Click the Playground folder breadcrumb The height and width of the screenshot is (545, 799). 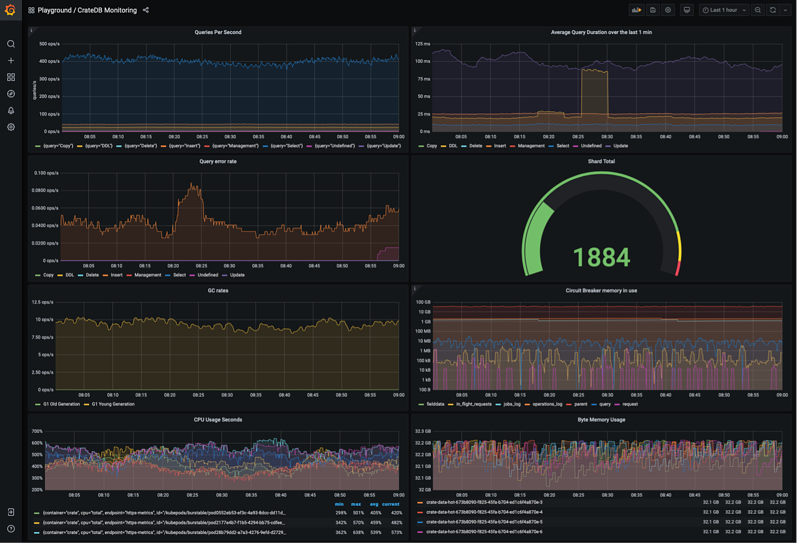pyautogui.click(x=54, y=10)
